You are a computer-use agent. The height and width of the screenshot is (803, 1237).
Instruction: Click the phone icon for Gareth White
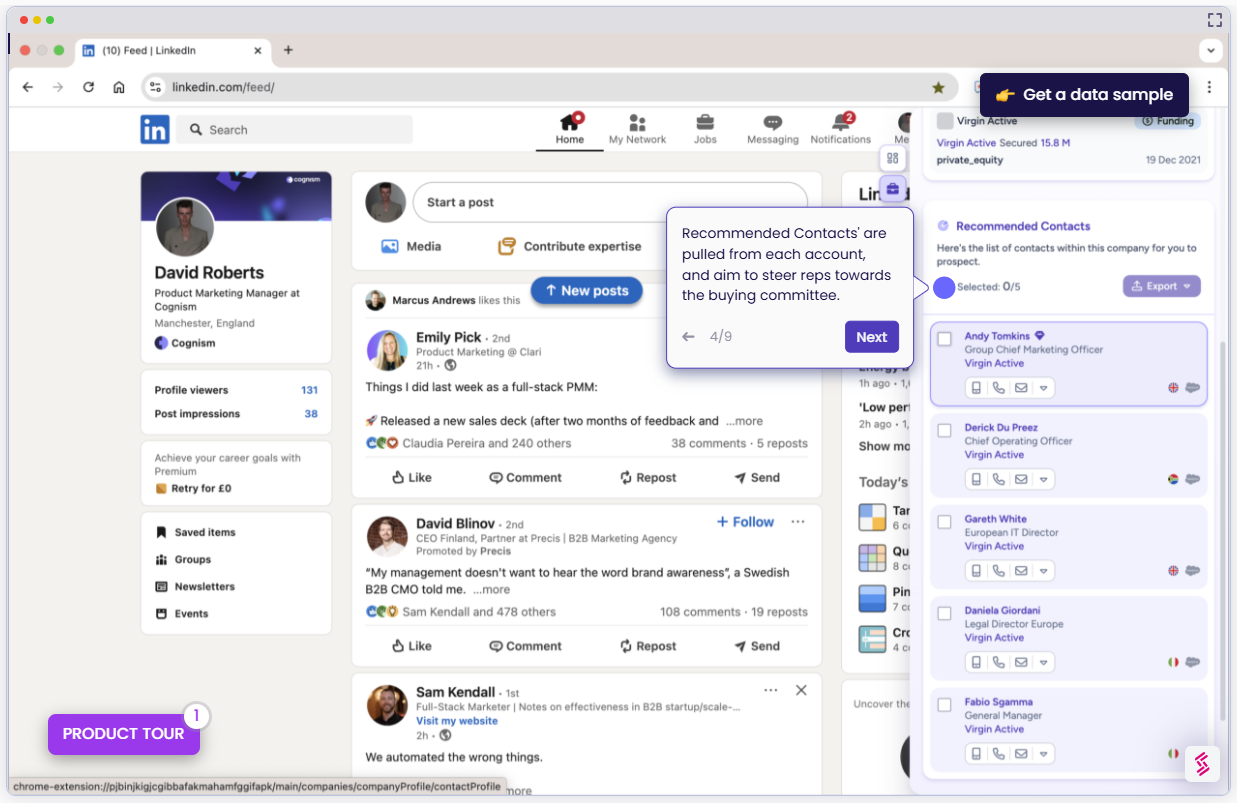[998, 571]
